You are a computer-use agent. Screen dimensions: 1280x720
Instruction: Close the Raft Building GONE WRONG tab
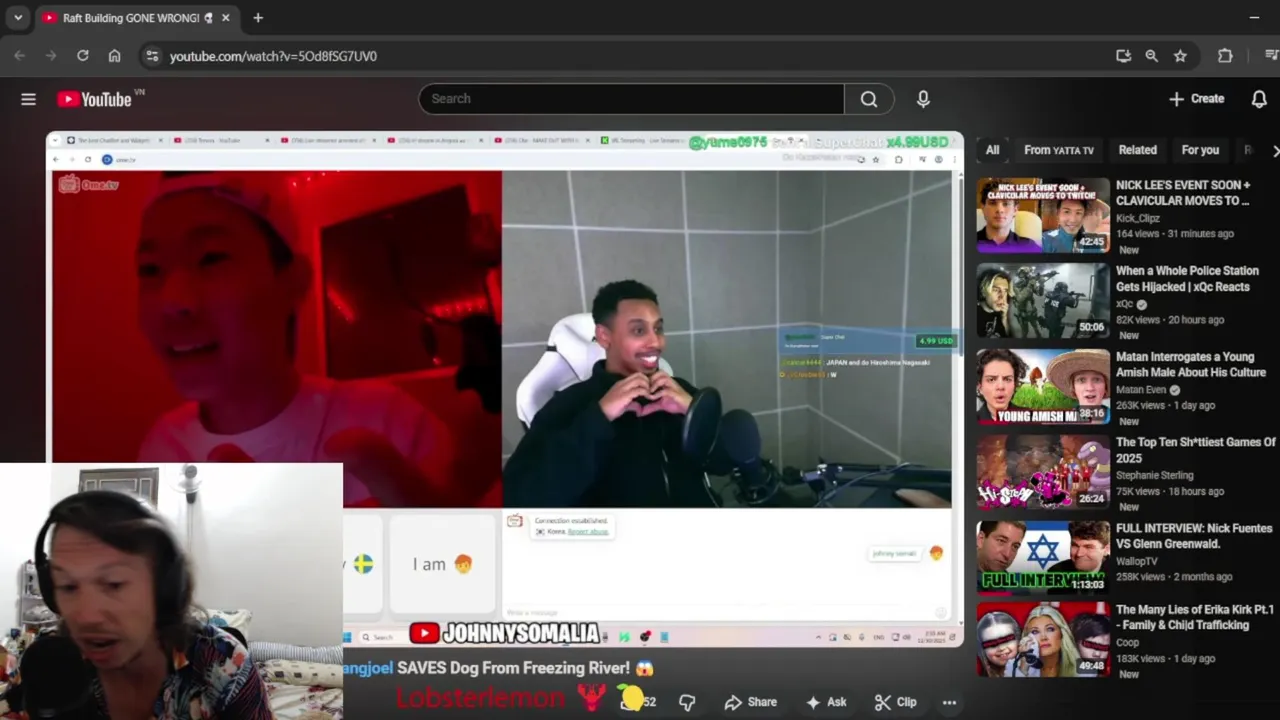pos(226,18)
